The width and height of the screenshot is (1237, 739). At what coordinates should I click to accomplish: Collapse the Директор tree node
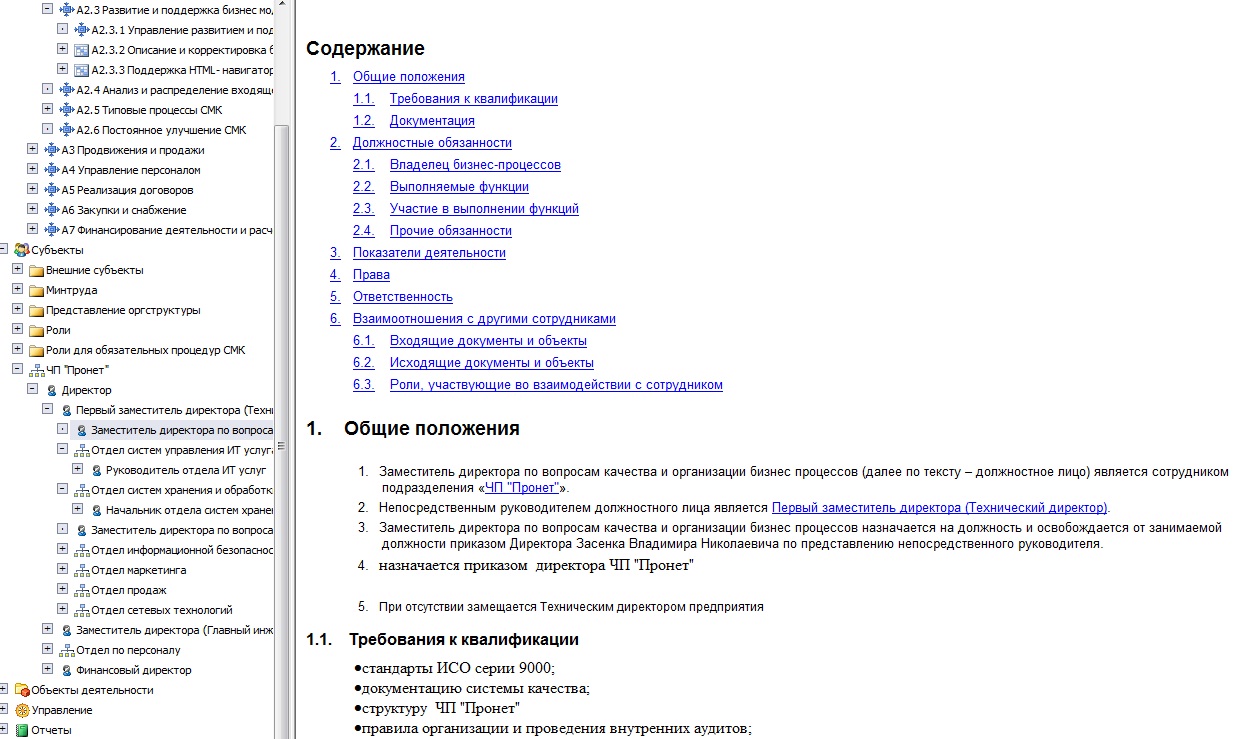(32, 390)
